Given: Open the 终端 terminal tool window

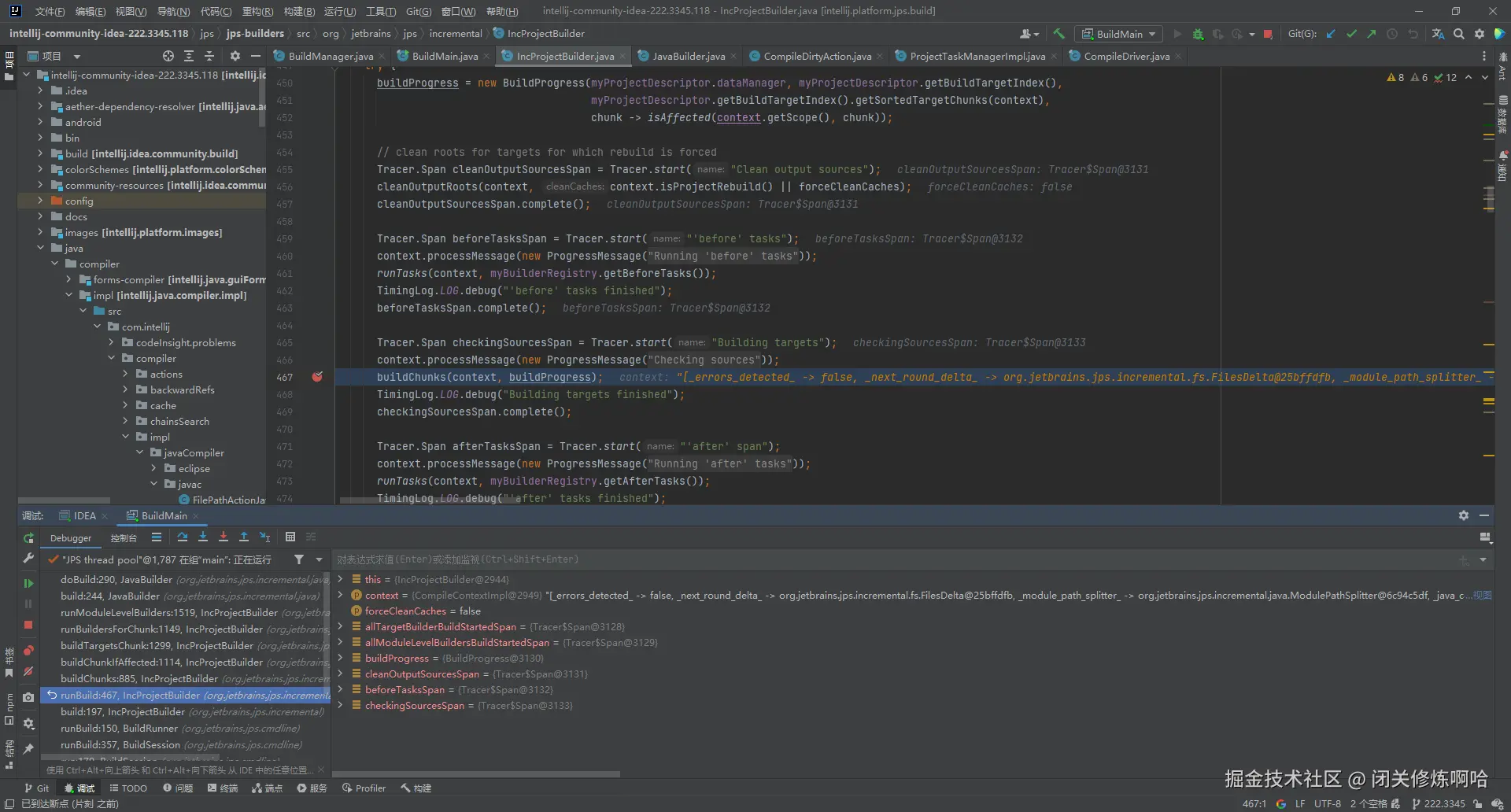Looking at the screenshot, I should click(x=223, y=788).
